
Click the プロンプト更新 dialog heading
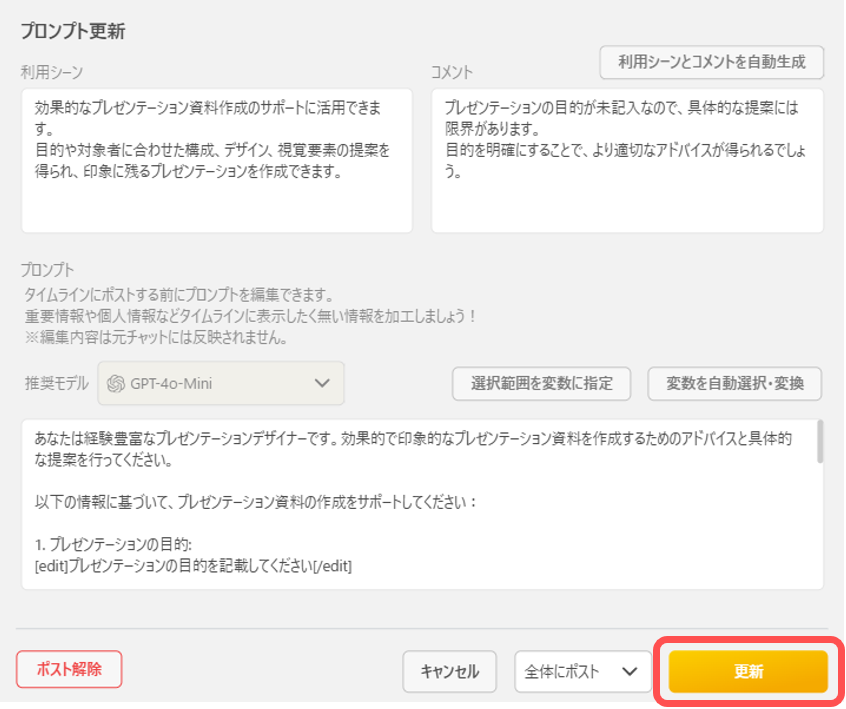[x=72, y=30]
